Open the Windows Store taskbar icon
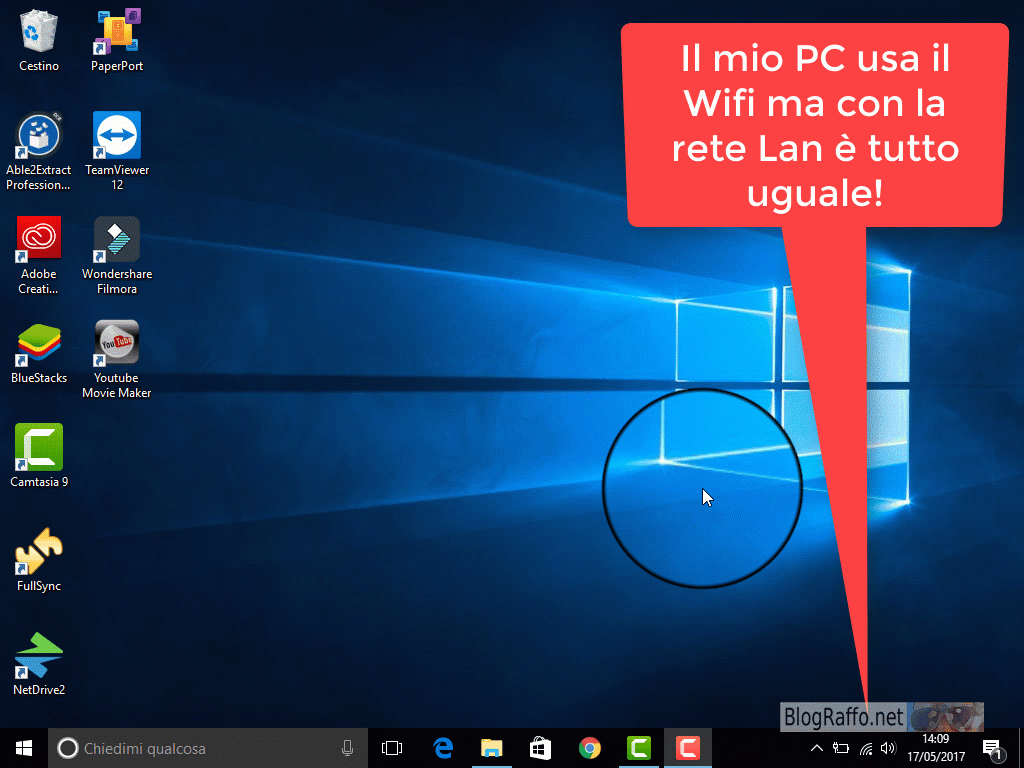This screenshot has height=768, width=1024. [x=541, y=748]
